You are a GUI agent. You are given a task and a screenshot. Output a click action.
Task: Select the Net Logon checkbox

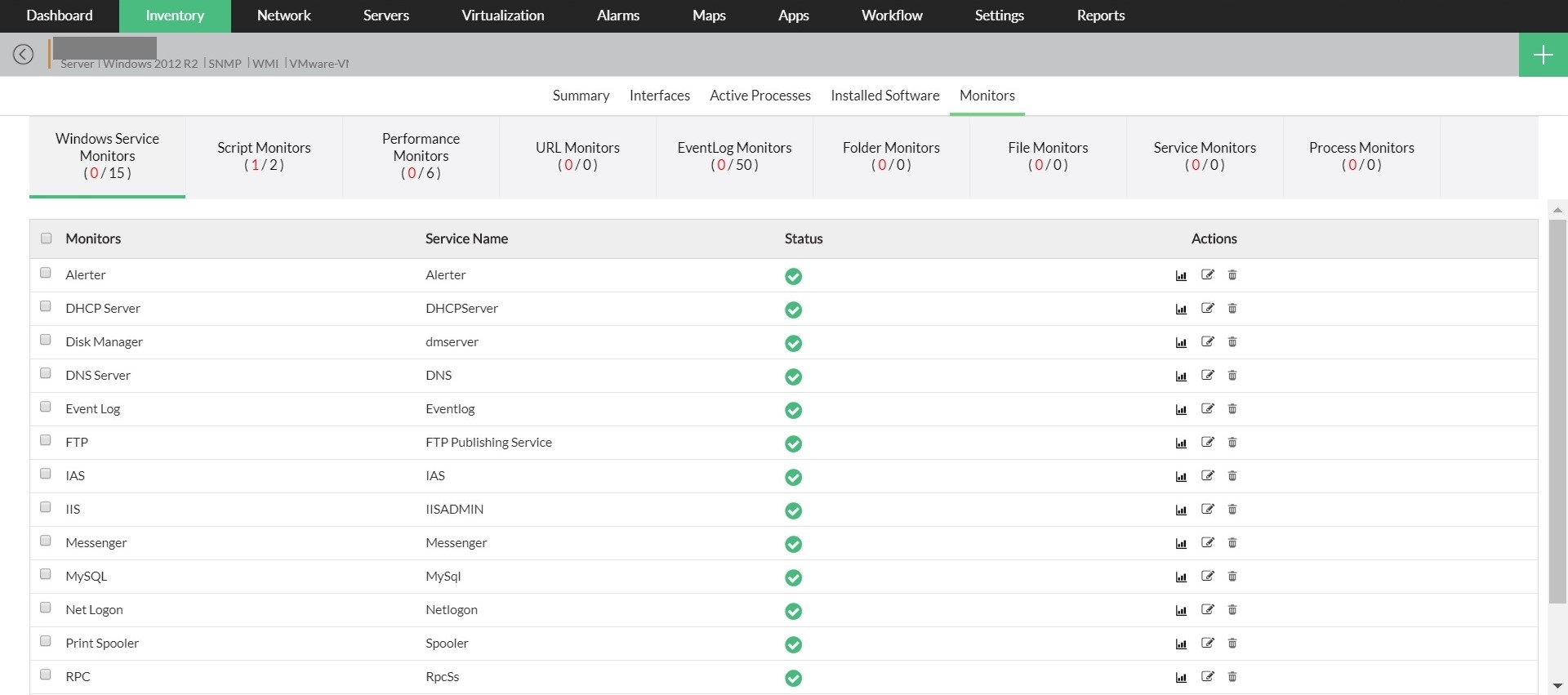[46, 608]
